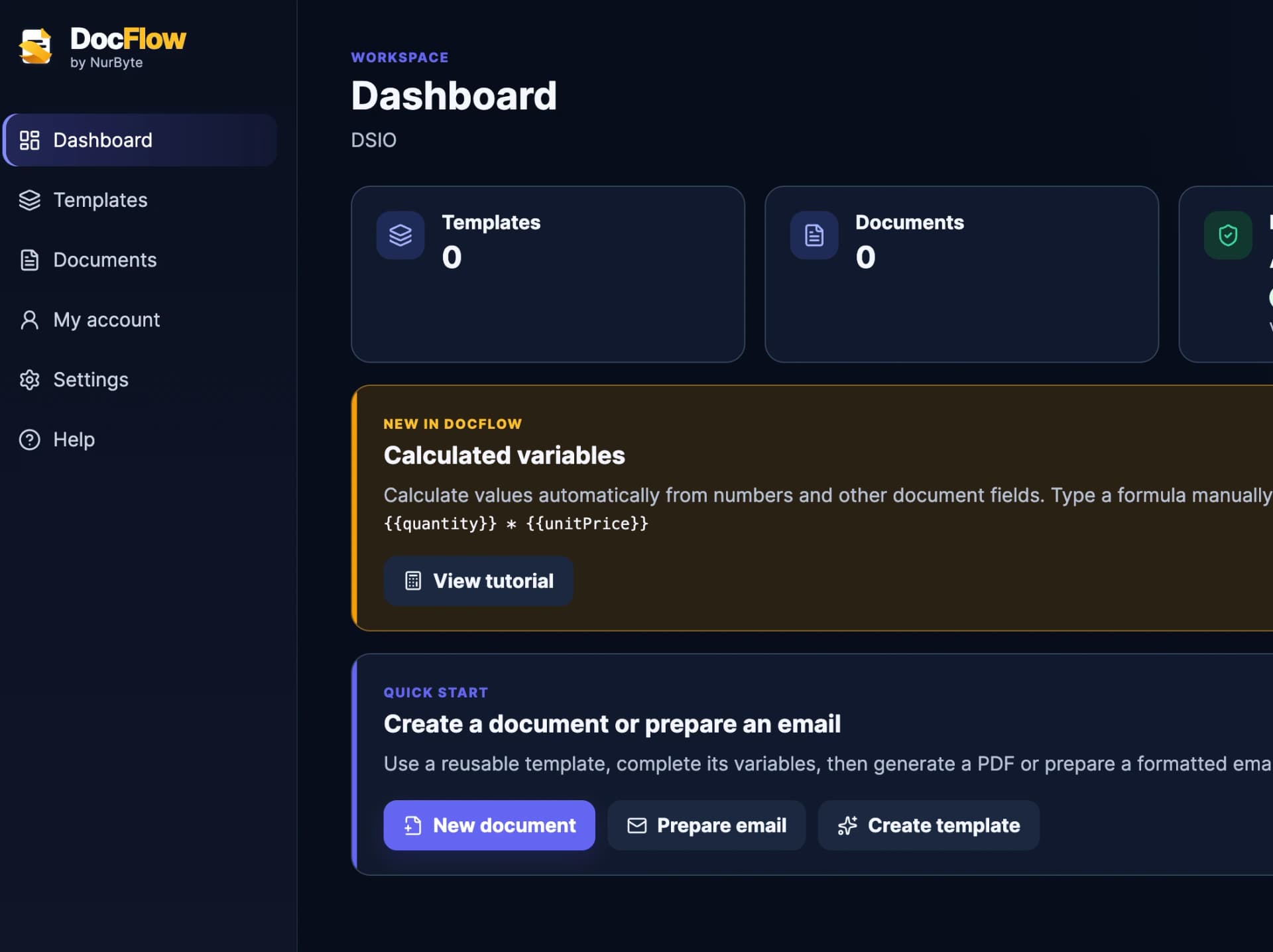1273x952 pixels.
Task: Open the Help section
Action: (140, 440)
